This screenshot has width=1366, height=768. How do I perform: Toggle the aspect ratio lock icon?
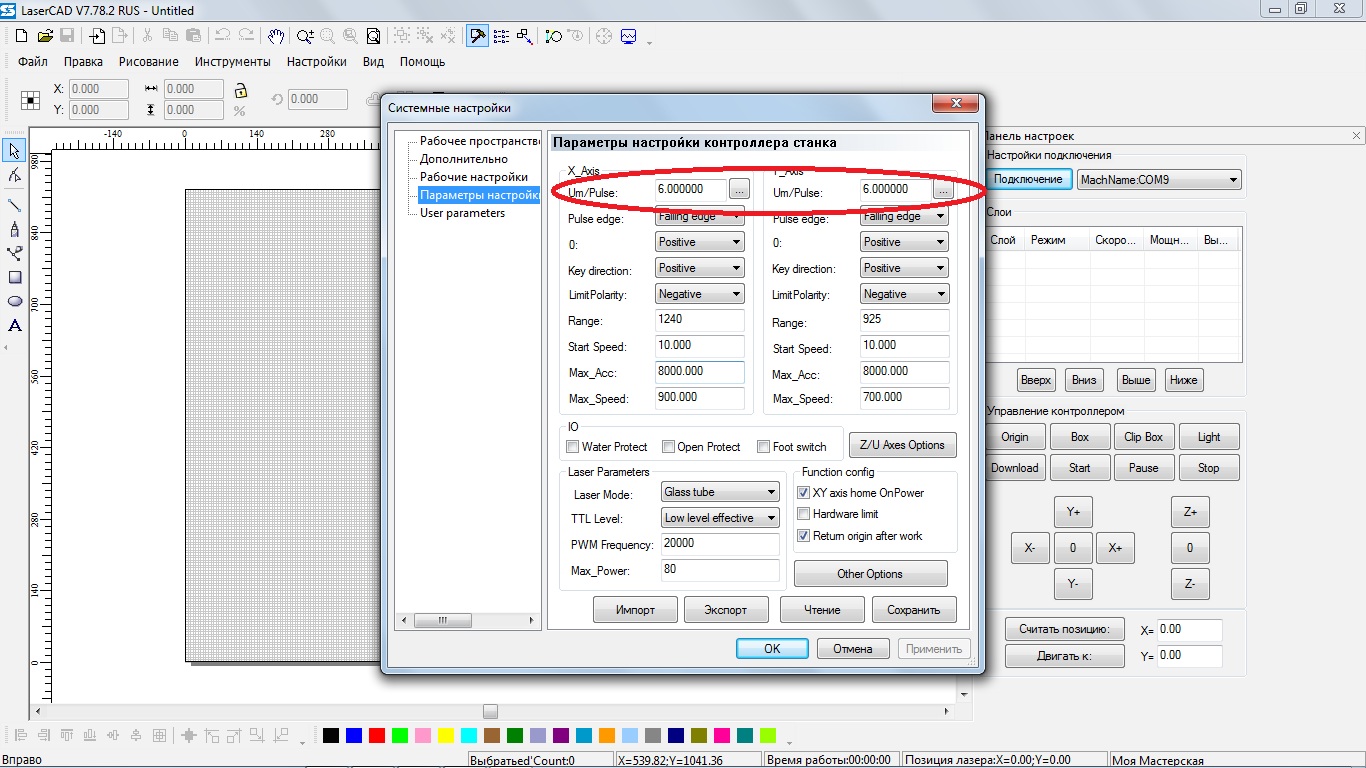[239, 91]
